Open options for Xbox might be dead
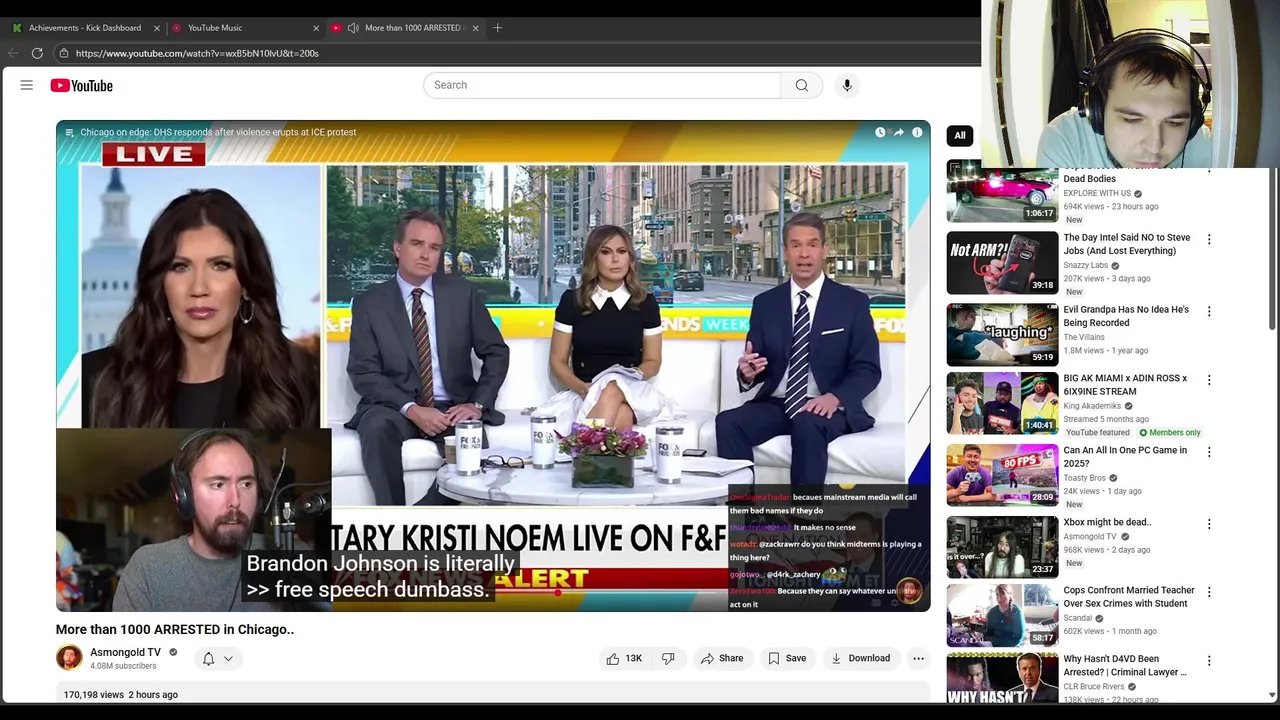The image size is (1280, 720). [x=1209, y=524]
